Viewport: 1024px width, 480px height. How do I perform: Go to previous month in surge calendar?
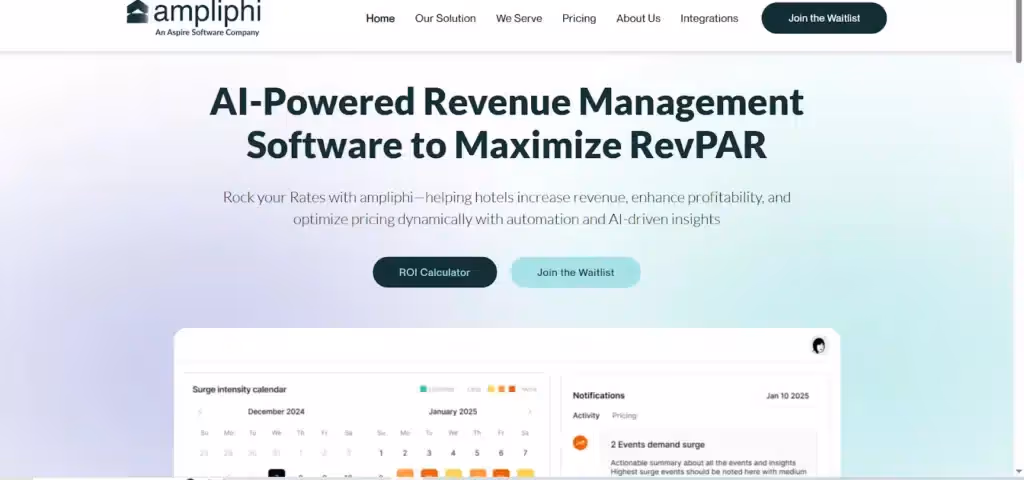point(200,412)
